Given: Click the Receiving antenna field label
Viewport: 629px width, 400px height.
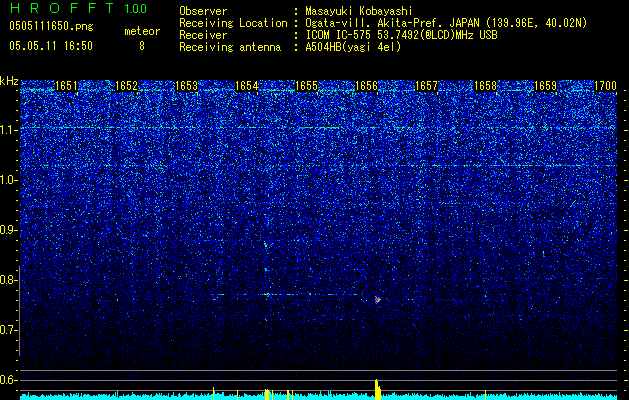Looking at the screenshot, I should tap(230, 47).
